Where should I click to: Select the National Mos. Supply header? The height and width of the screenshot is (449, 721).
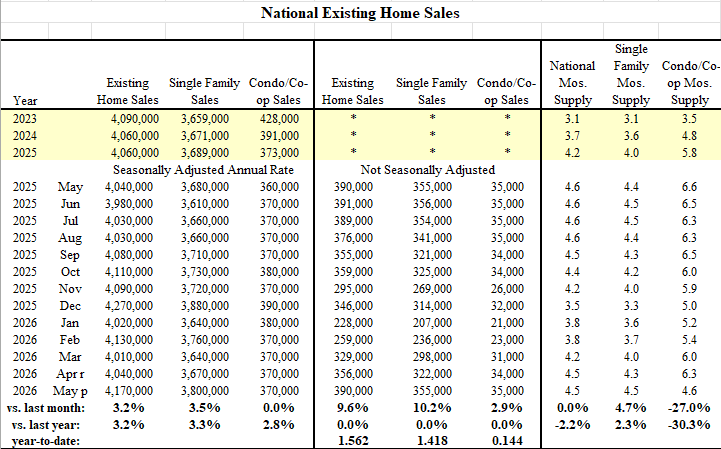[572, 83]
